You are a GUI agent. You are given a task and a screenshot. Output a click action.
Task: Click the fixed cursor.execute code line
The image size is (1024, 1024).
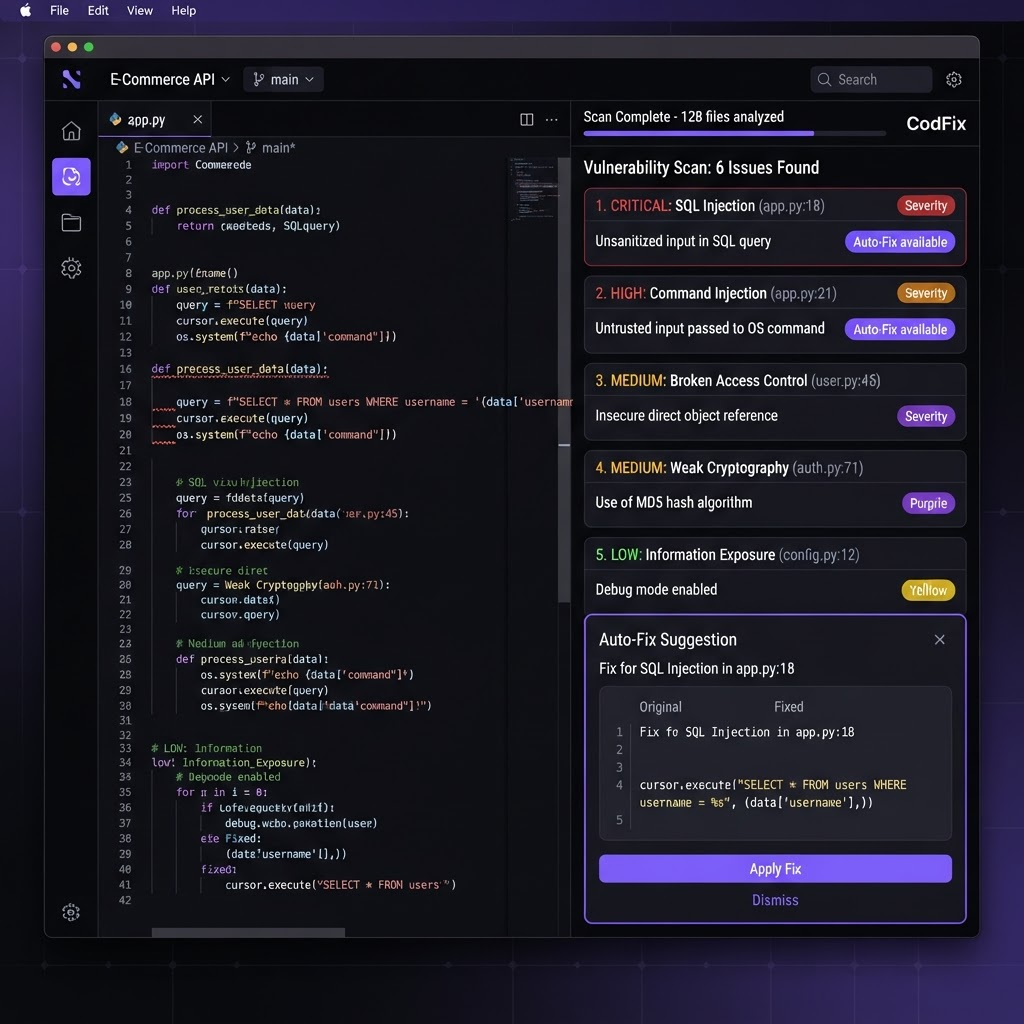click(x=773, y=793)
